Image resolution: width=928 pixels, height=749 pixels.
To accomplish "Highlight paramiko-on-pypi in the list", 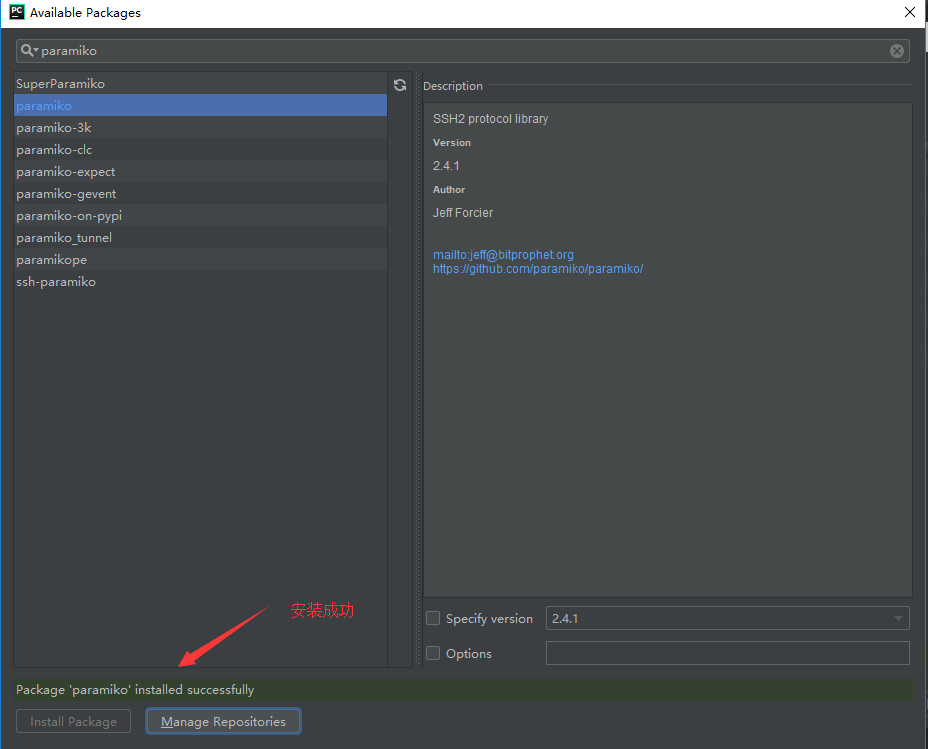I will tap(200, 215).
